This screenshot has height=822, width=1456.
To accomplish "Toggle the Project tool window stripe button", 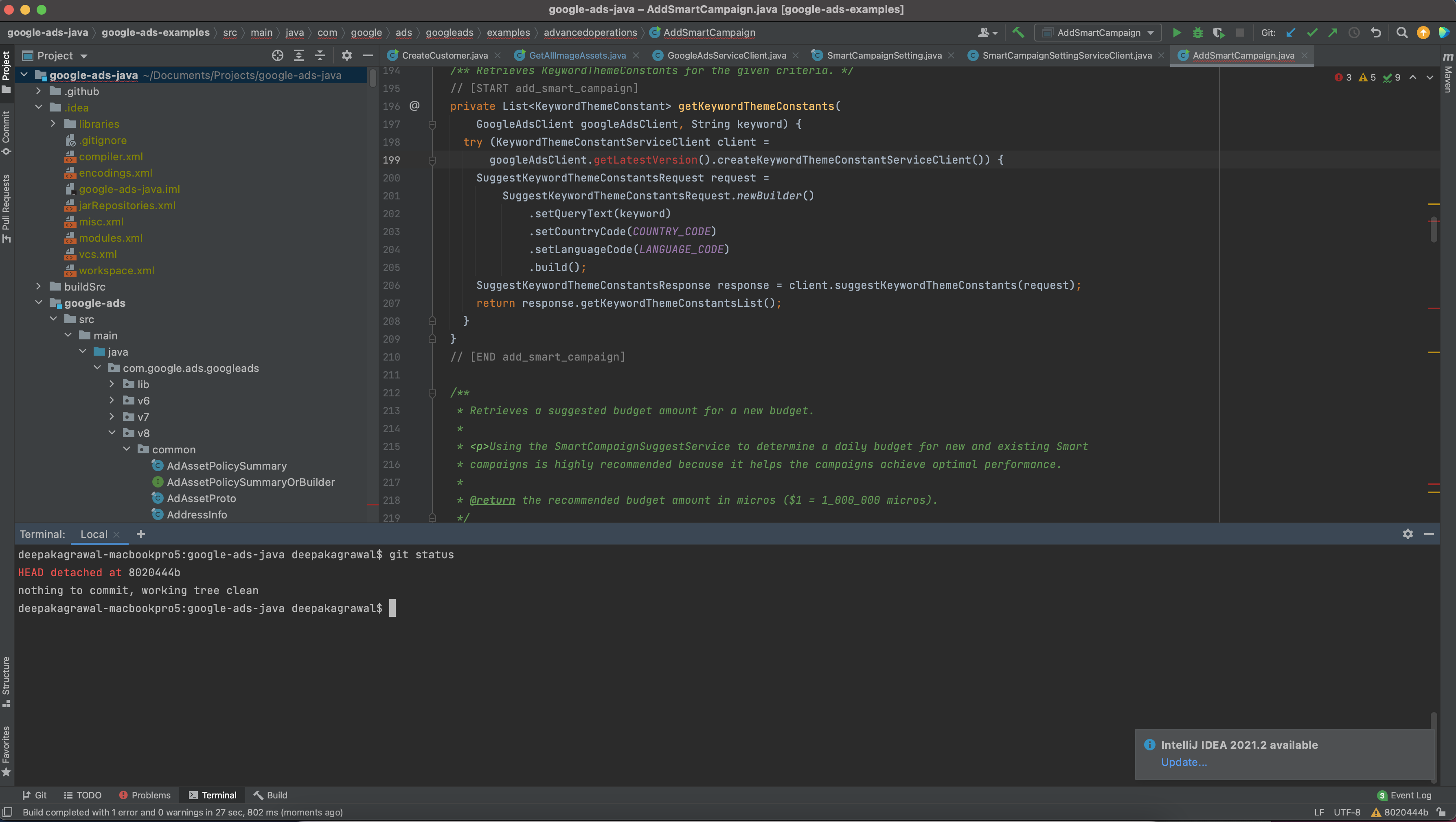I will [6, 72].
